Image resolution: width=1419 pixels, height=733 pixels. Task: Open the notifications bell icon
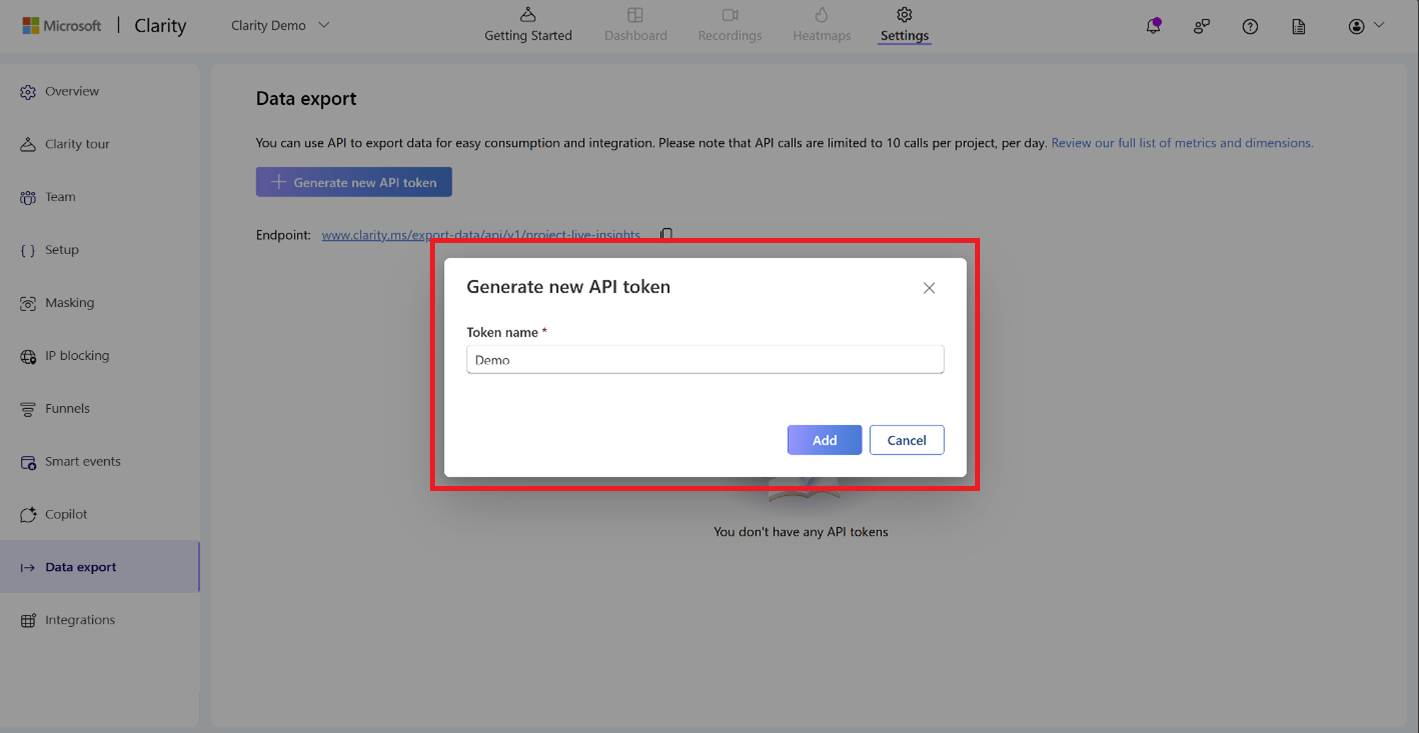point(1154,26)
